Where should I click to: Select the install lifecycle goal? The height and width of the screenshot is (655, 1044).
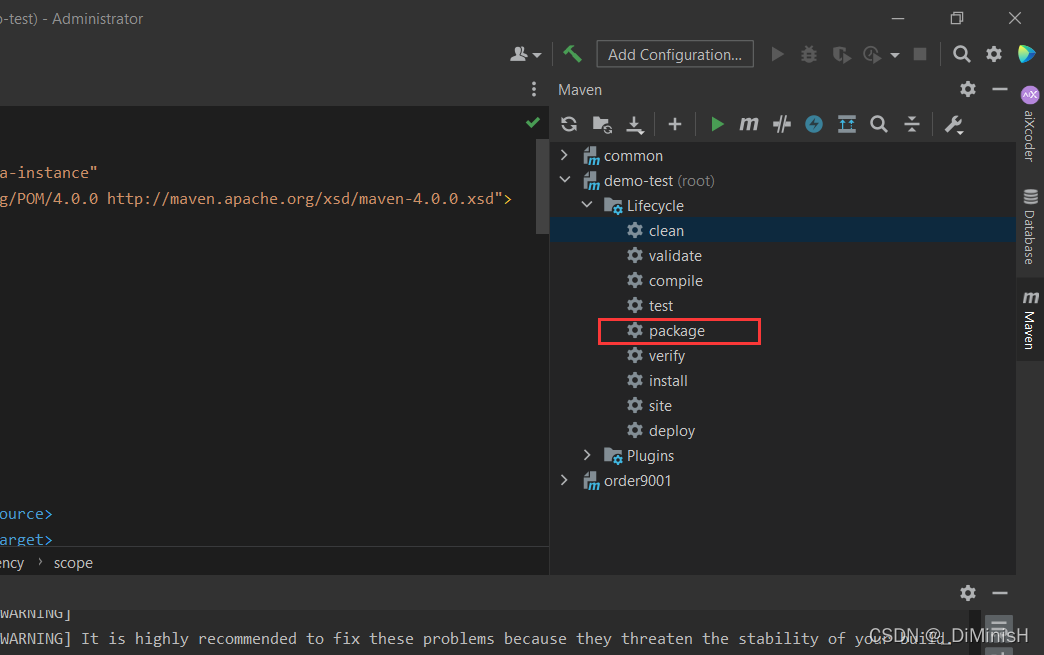coord(668,381)
